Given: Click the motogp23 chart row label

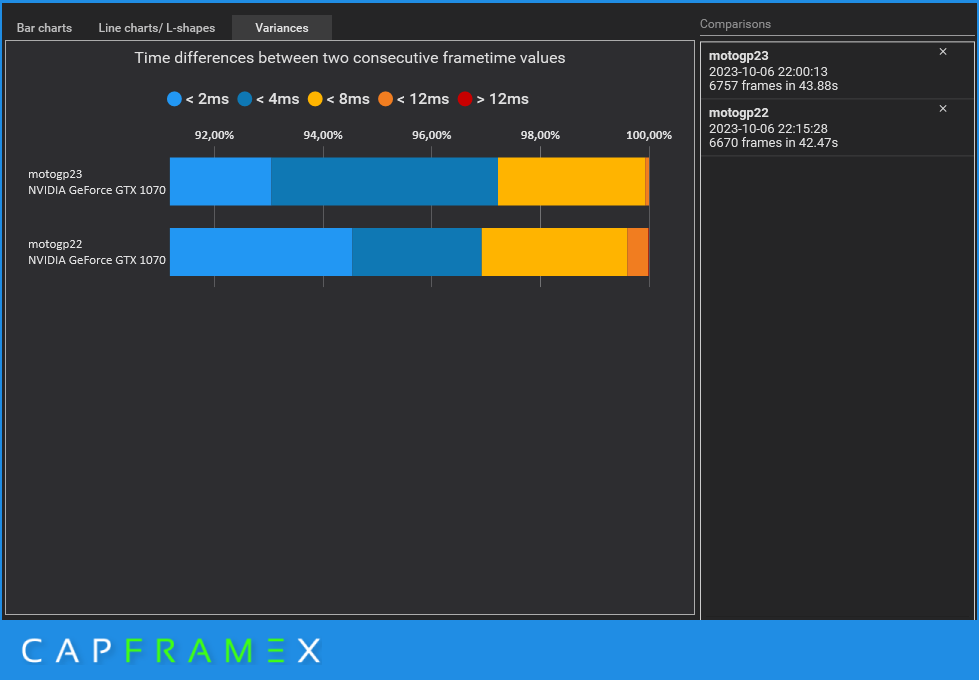Looking at the screenshot, I should tap(97, 182).
